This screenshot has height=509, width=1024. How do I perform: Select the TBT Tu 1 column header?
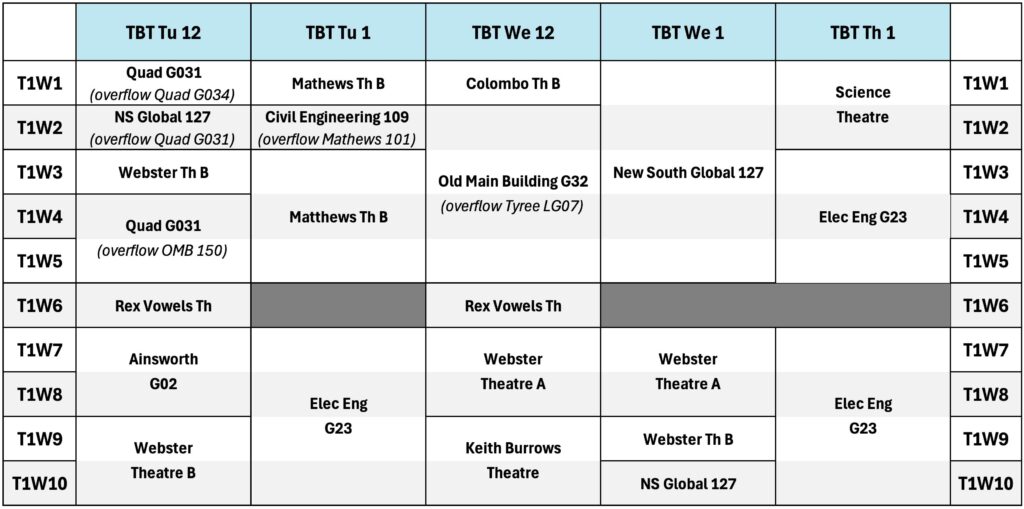[x=338, y=32]
